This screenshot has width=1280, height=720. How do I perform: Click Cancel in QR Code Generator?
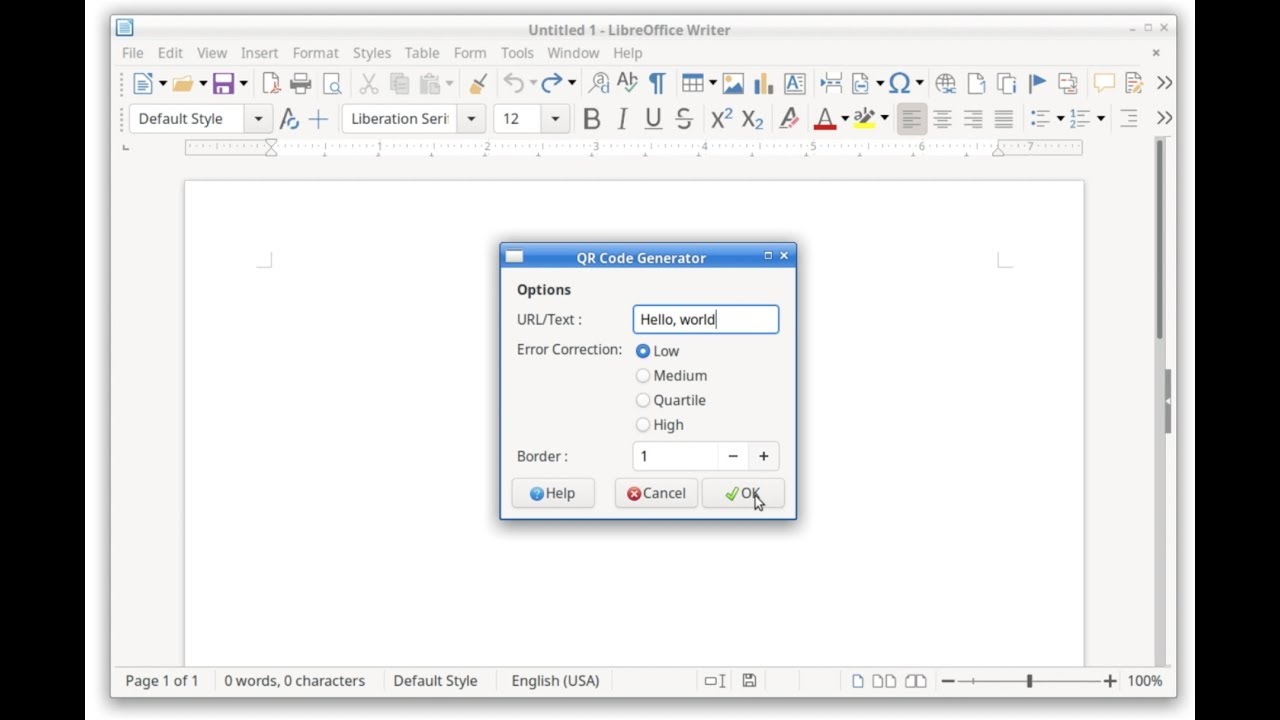[656, 493]
